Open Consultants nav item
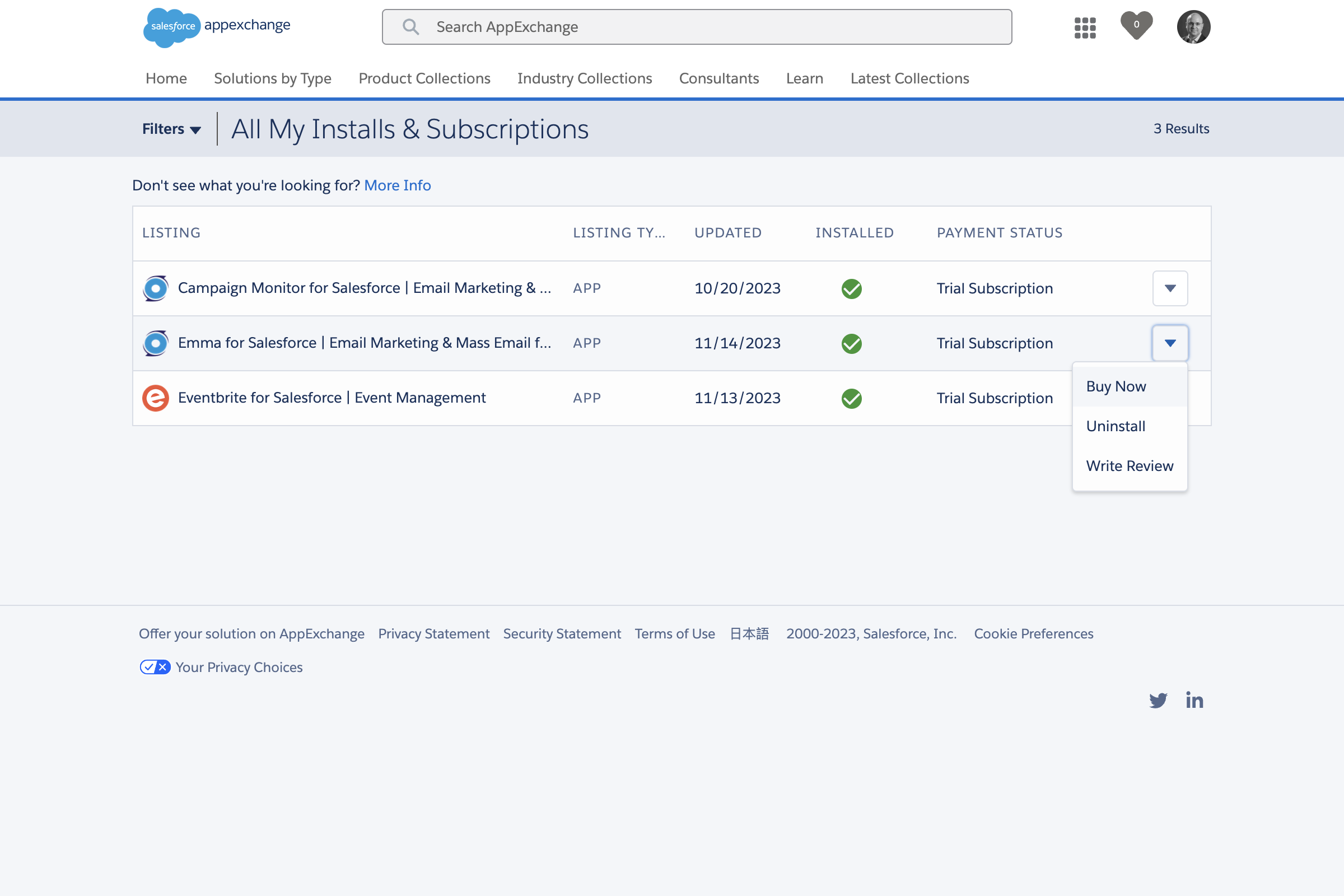This screenshot has height=896, width=1344. [719, 78]
